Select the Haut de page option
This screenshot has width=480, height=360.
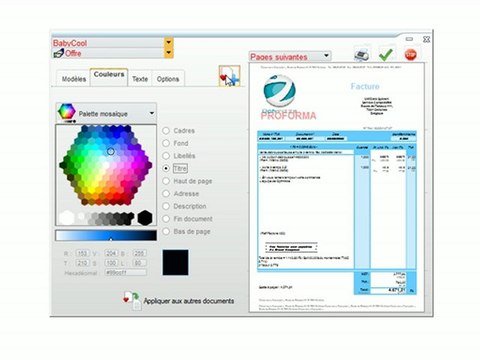[166, 181]
